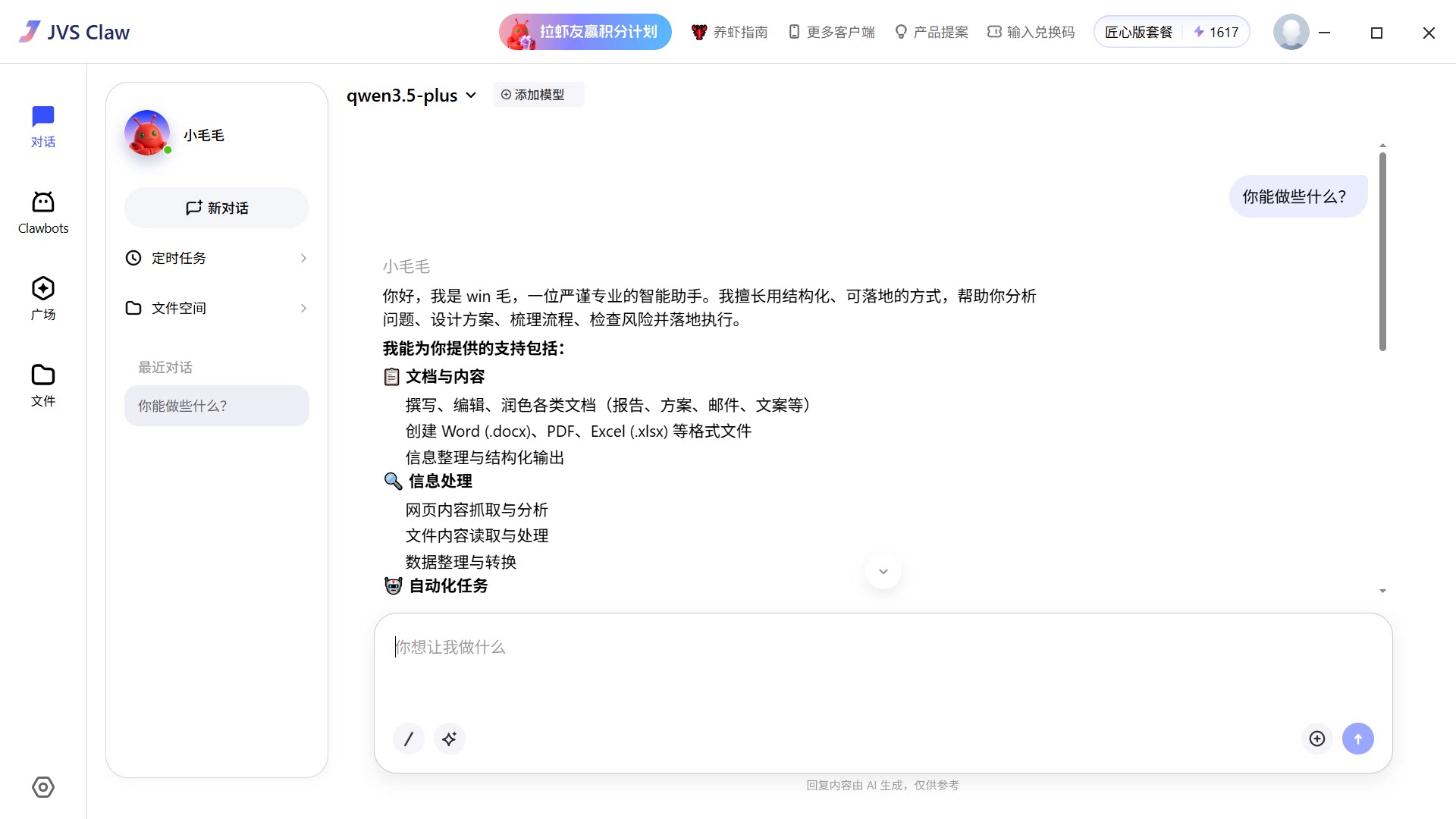Click the sparkle enhance prompt button
This screenshot has height=819, width=1456.
450,739
